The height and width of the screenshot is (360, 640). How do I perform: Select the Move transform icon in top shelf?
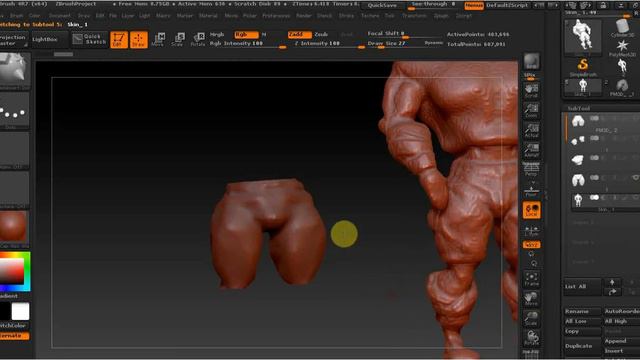[x=158, y=40]
